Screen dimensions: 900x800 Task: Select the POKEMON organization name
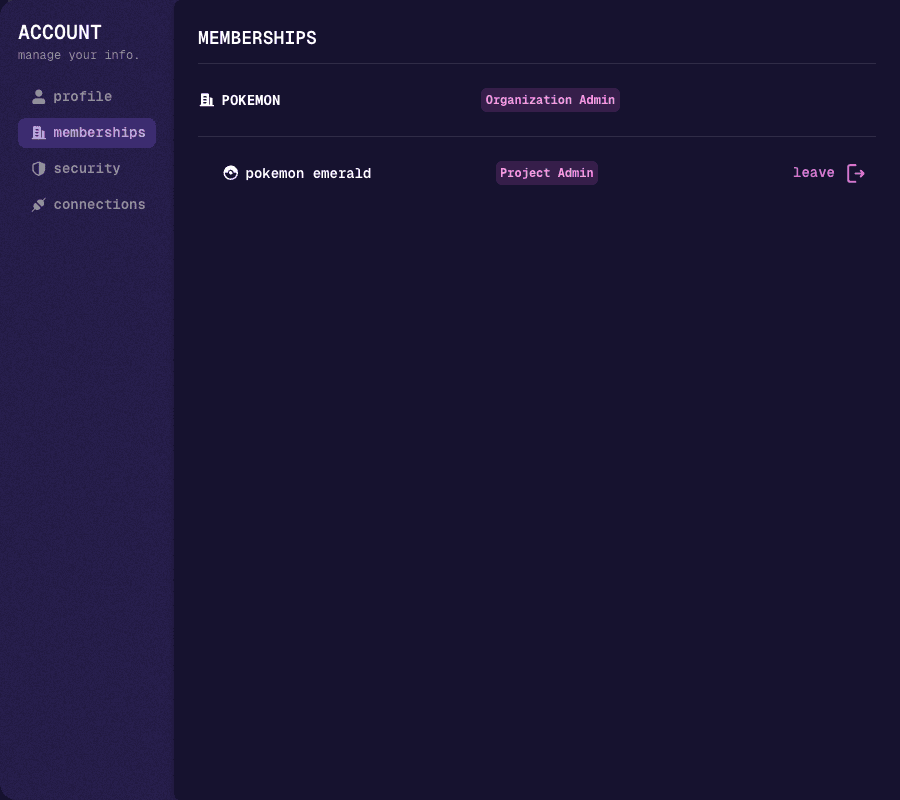click(x=251, y=100)
